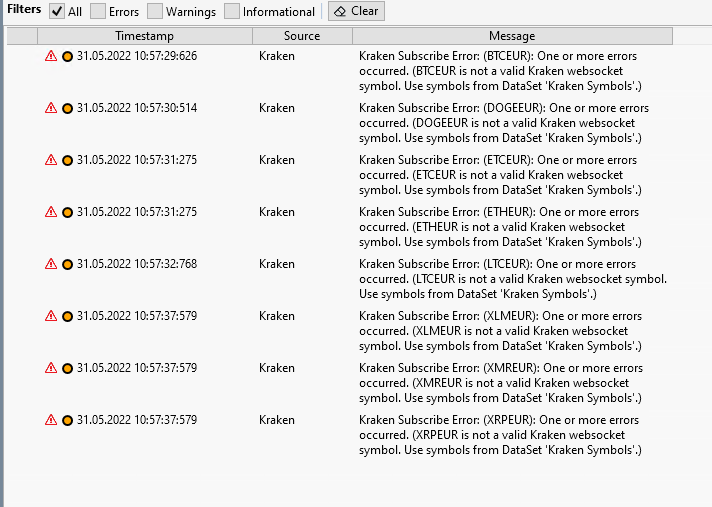The height and width of the screenshot is (507, 712).
Task: Click the orange status dot on the ETHEUR row
Action: tap(67, 212)
